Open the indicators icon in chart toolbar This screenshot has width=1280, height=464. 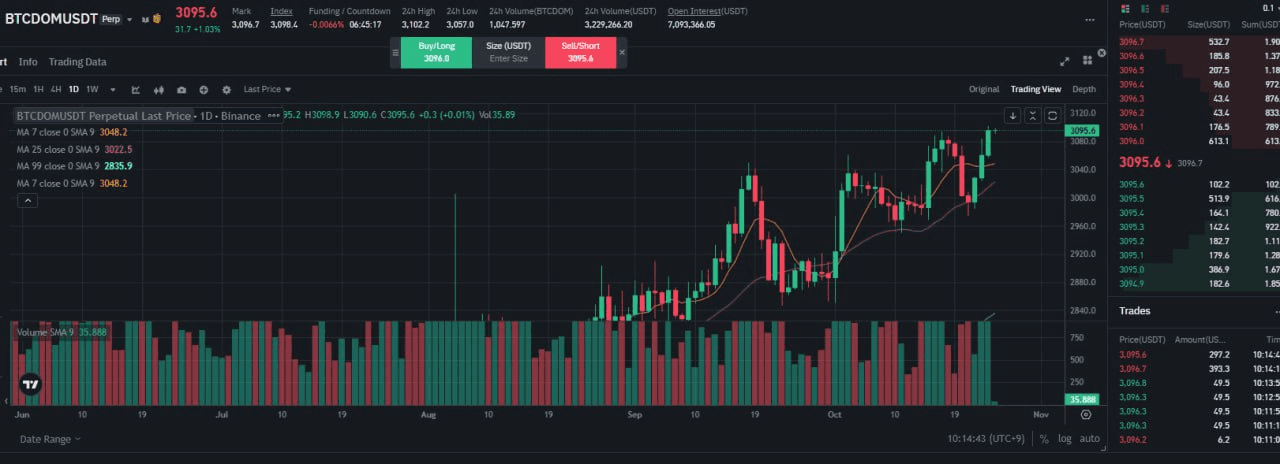pyautogui.click(x=136, y=90)
